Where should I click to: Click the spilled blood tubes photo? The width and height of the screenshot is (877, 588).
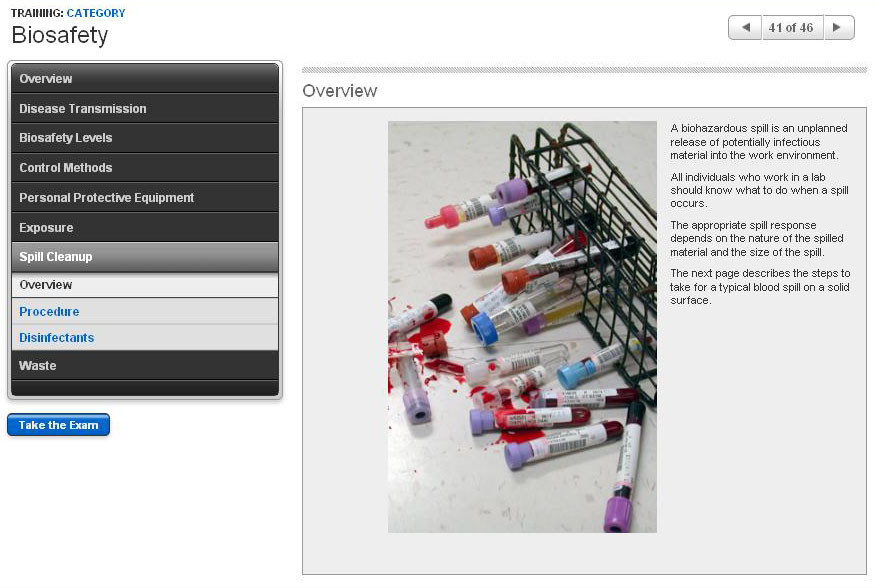[x=522, y=327]
